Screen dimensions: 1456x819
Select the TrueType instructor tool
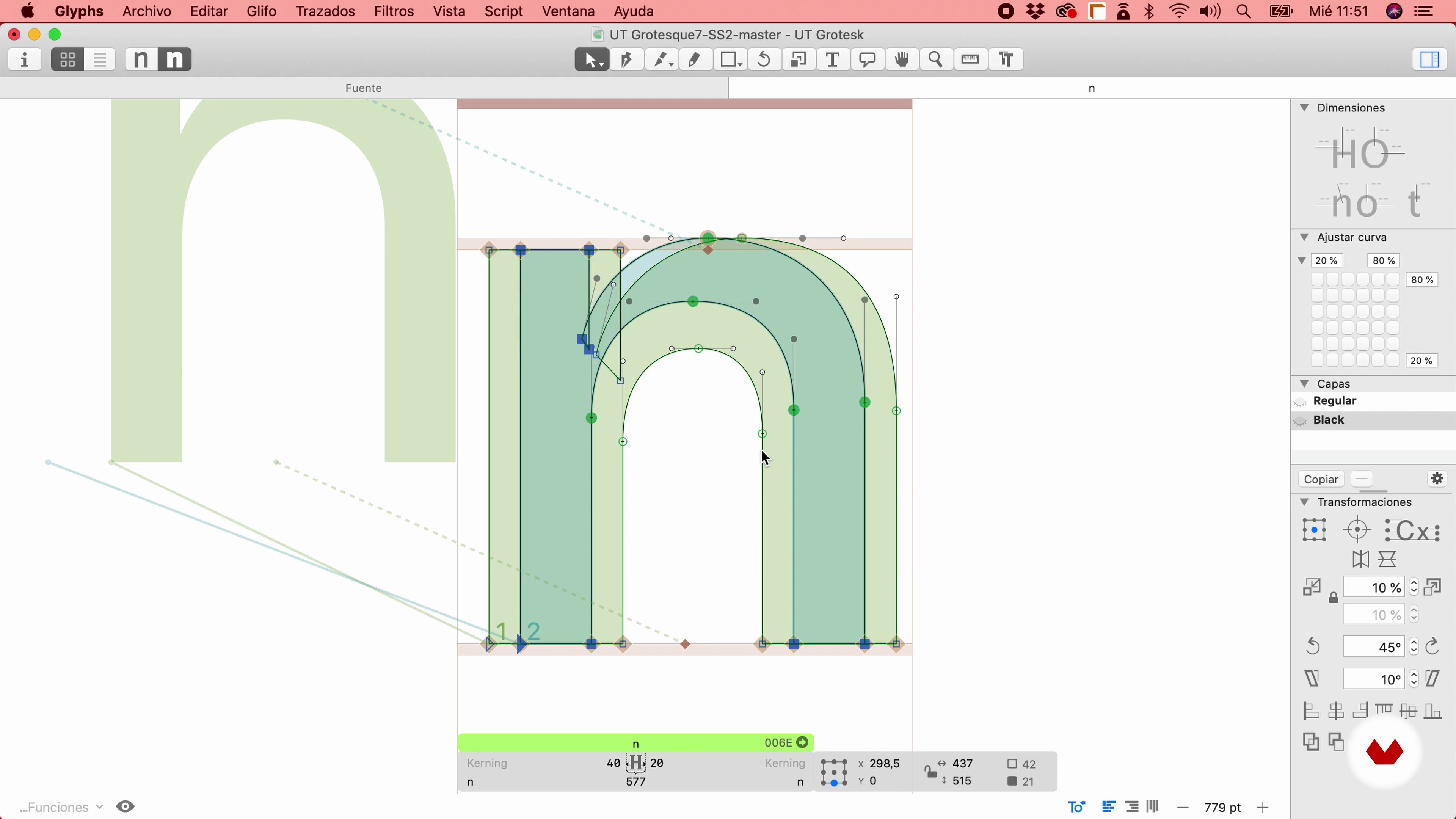click(x=1006, y=60)
